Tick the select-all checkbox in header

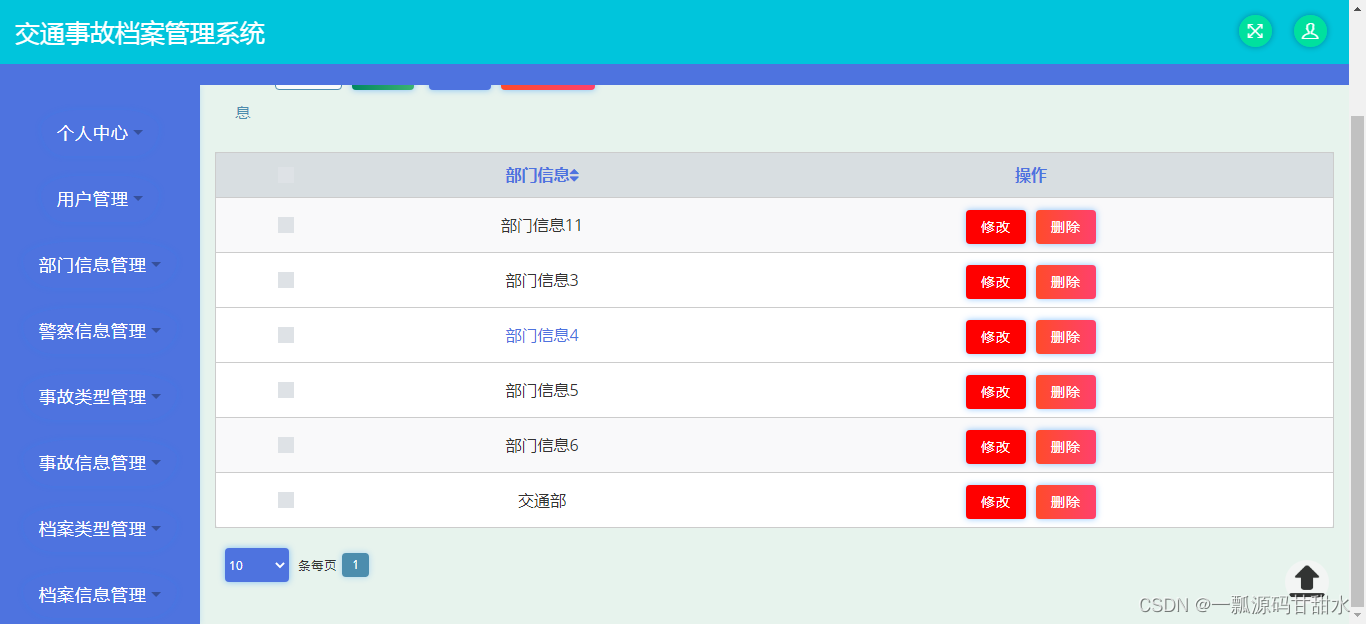pos(286,175)
